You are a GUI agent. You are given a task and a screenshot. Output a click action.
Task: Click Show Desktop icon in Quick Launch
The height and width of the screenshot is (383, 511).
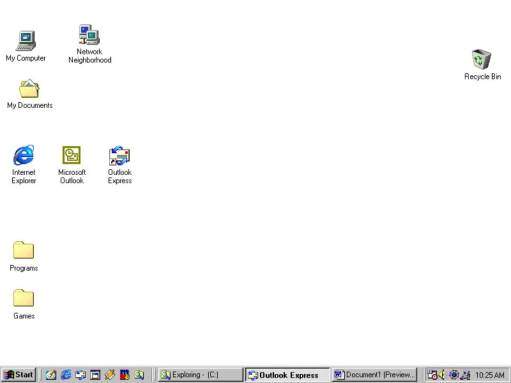pyautogui.click(x=95, y=375)
